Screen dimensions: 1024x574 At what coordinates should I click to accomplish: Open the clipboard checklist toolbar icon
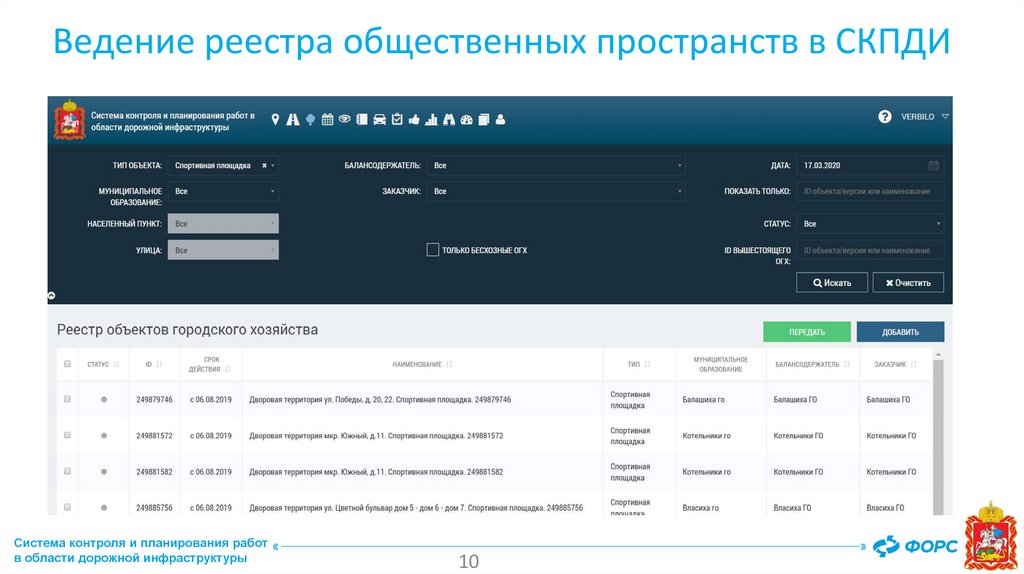point(397,119)
